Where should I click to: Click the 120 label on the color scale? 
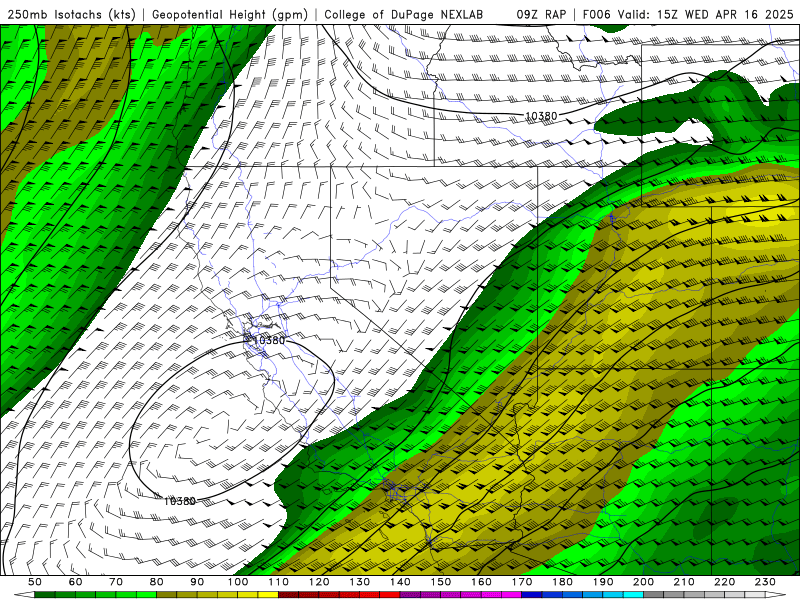point(319,582)
